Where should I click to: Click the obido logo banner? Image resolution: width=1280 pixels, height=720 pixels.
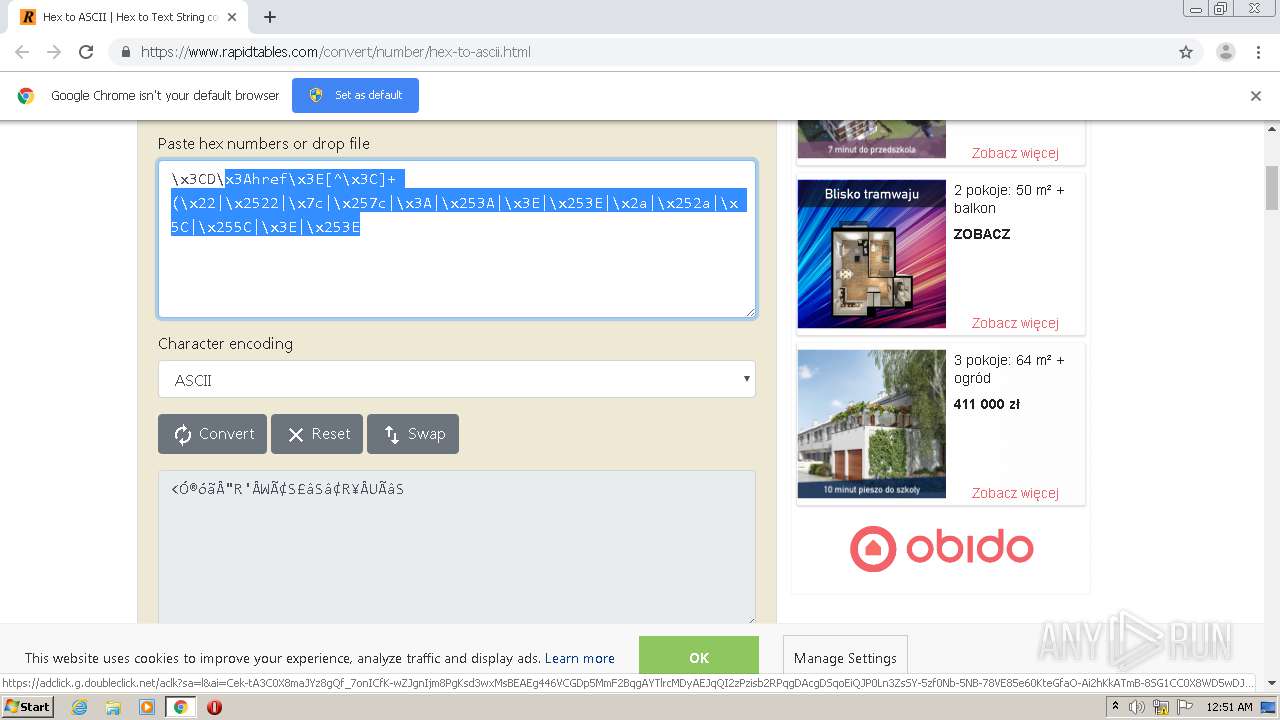coord(941,549)
